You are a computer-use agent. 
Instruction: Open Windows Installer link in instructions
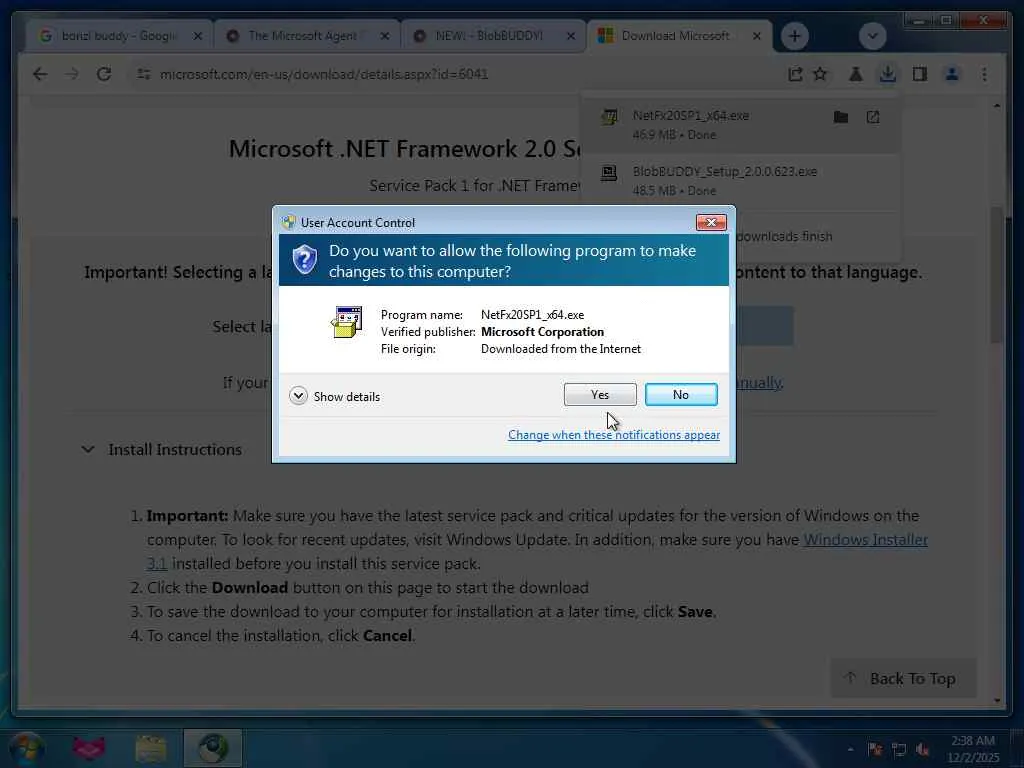(x=865, y=539)
